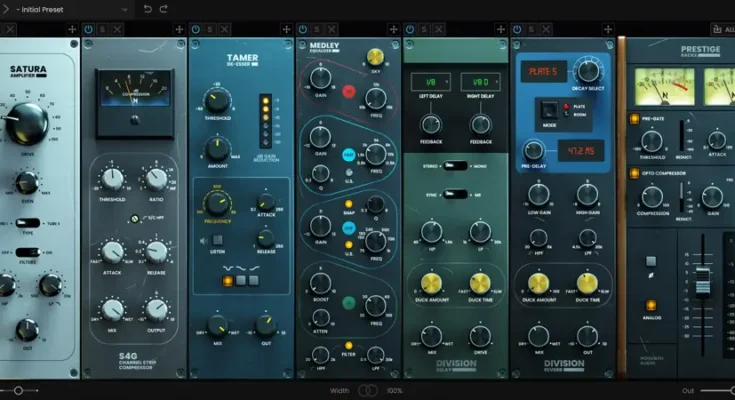Toggle the Opto Compressor on Prestige Racks

(x=633, y=172)
